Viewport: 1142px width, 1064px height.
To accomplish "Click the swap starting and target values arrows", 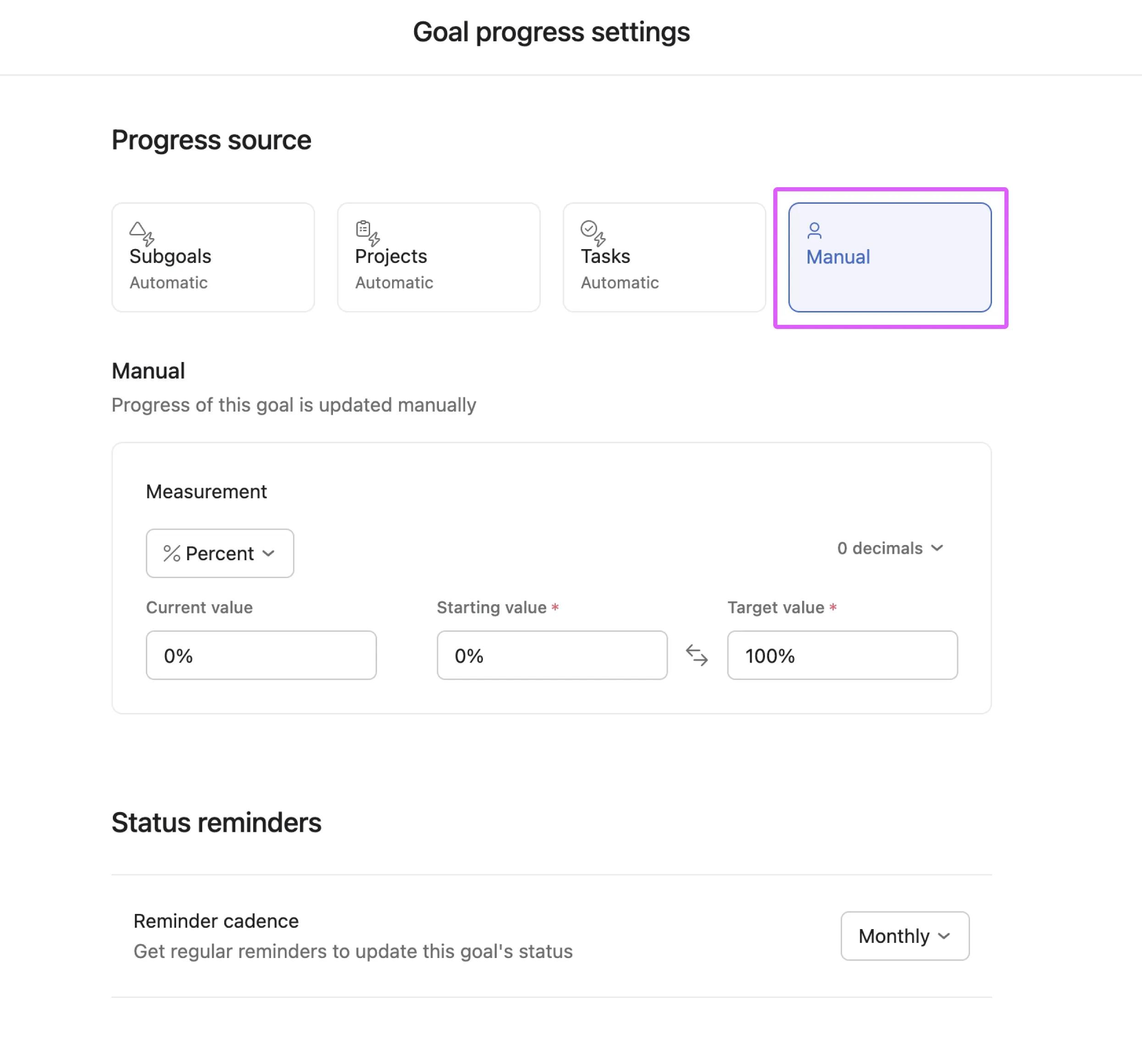I will pyautogui.click(x=697, y=655).
